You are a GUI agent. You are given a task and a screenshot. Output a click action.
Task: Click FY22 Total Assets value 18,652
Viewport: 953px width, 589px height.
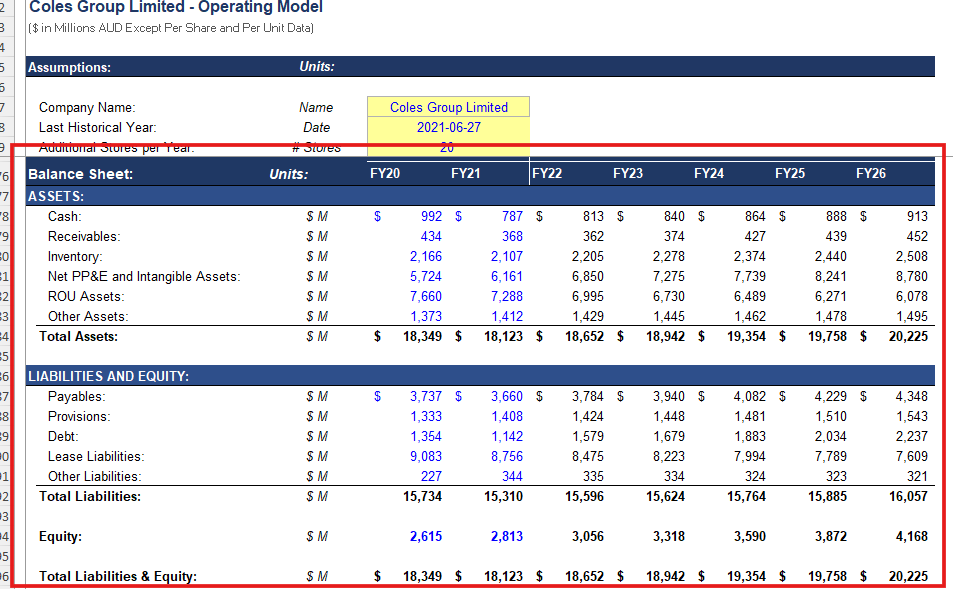point(584,337)
